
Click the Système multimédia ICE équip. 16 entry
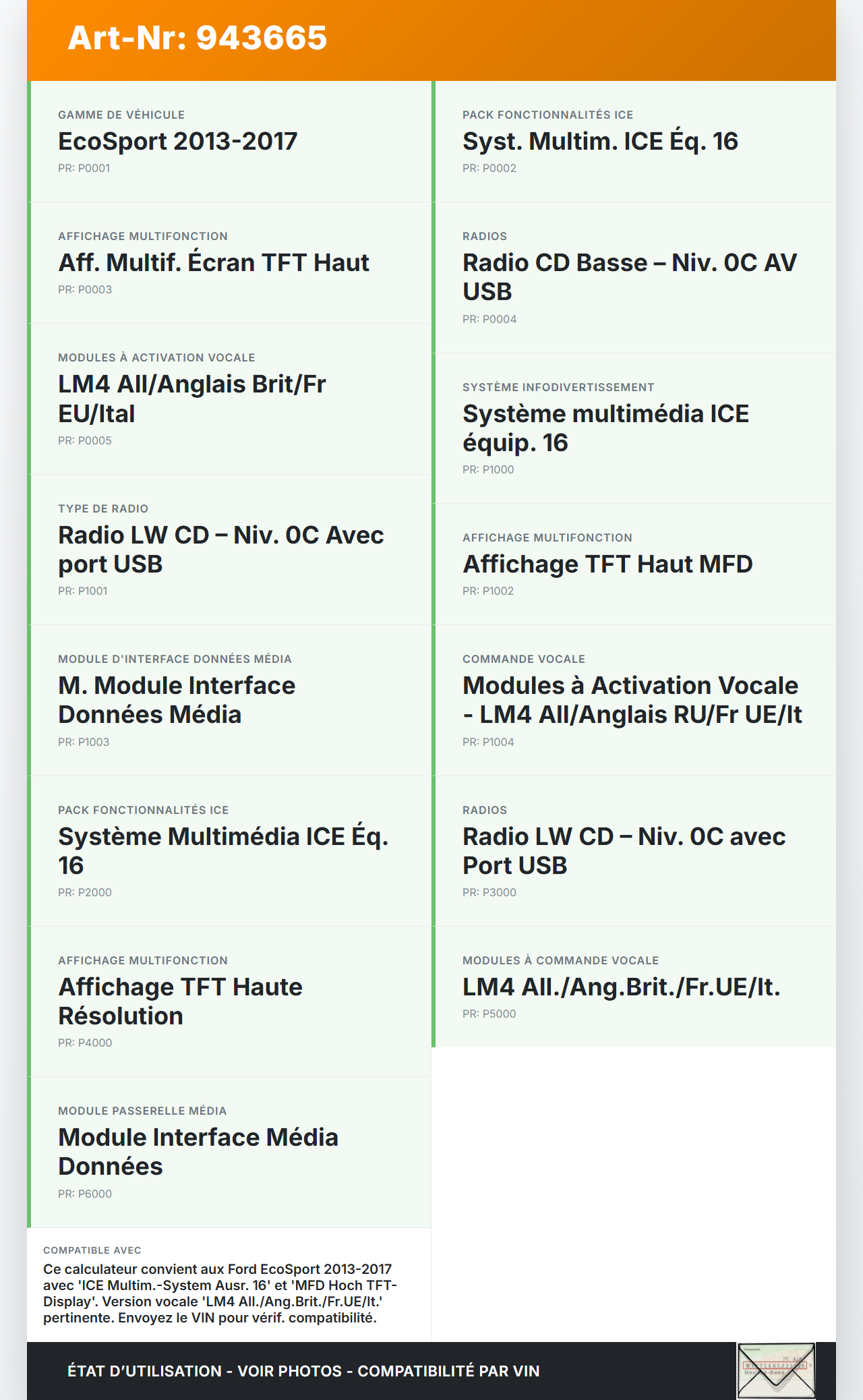634,428
